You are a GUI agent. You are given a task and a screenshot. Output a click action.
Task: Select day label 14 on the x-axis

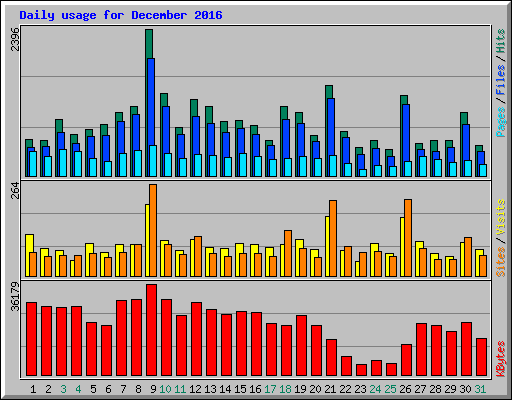tap(225, 389)
